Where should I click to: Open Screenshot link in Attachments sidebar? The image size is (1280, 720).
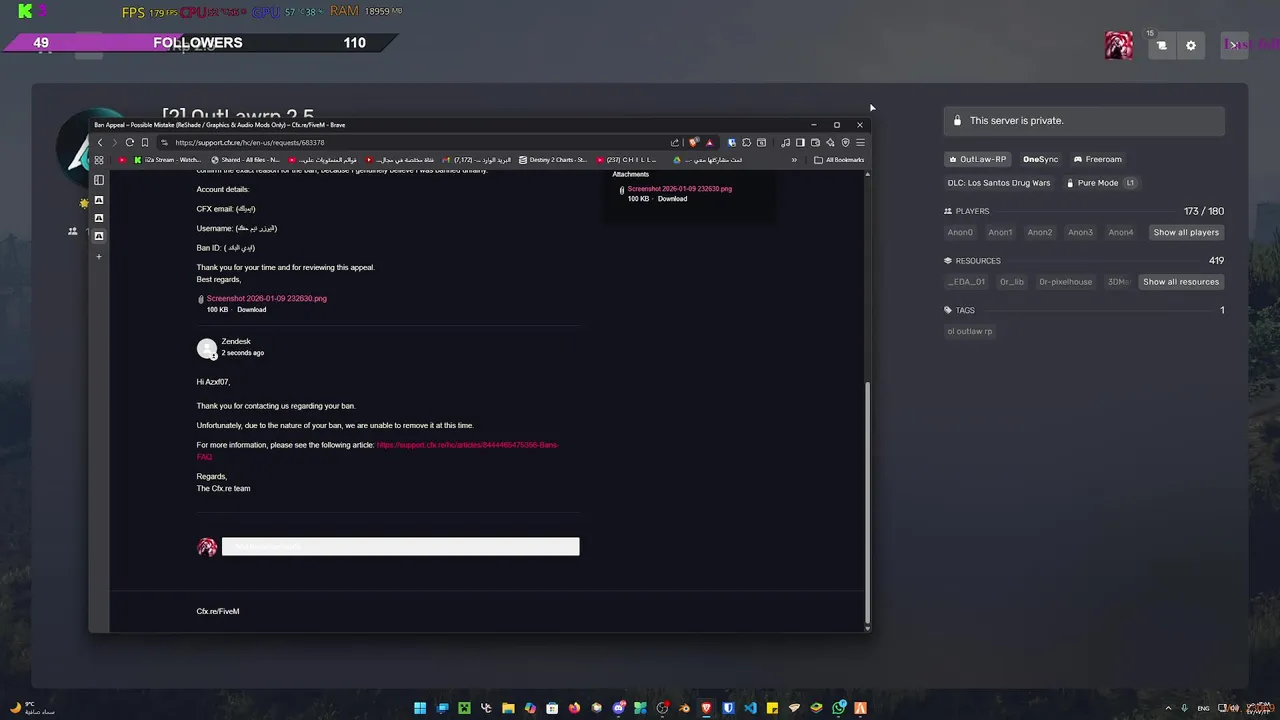point(679,188)
